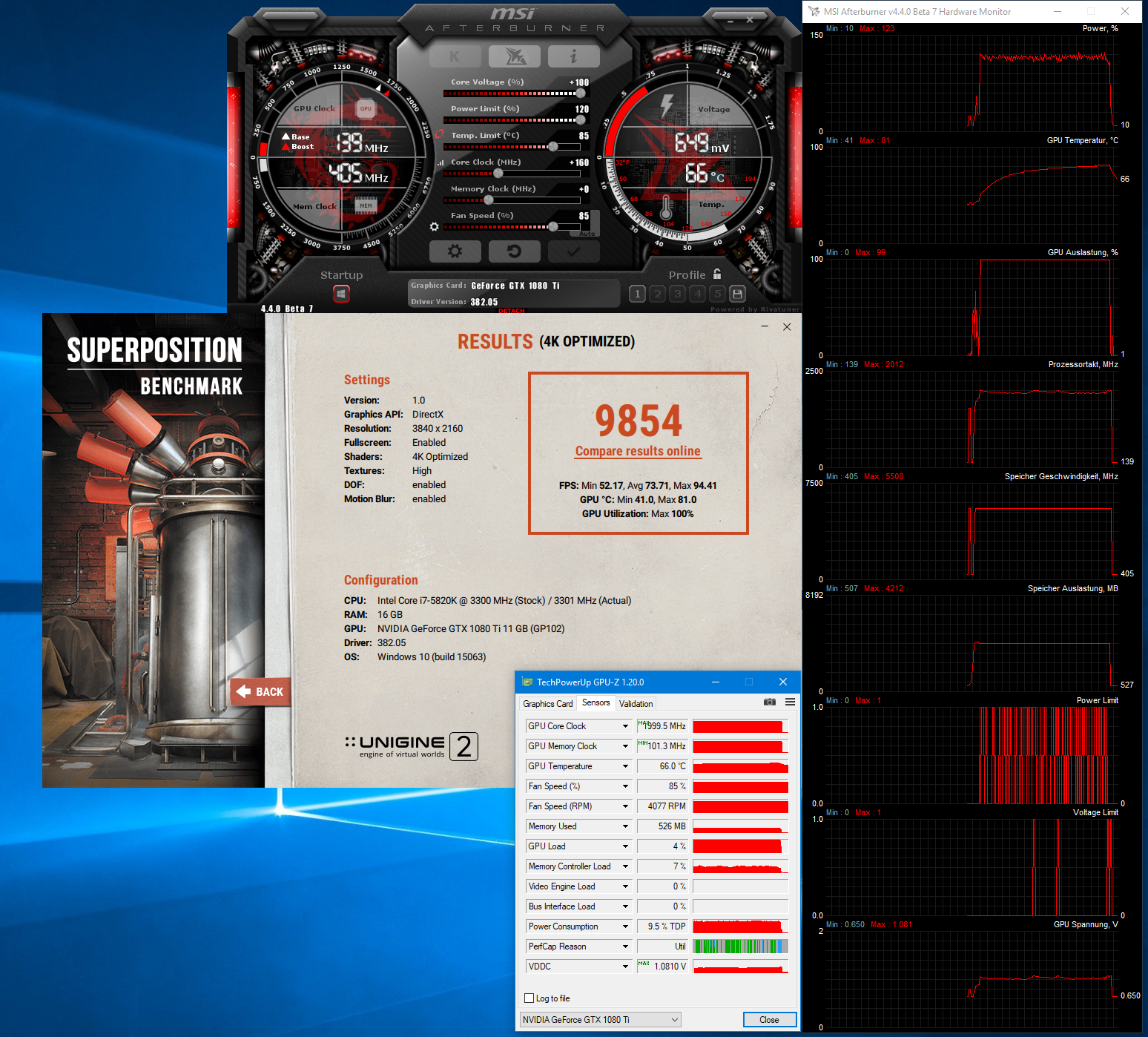Expand the Memory Used sensor dropdown
The height and width of the screenshot is (1037, 1148).
coord(625,826)
